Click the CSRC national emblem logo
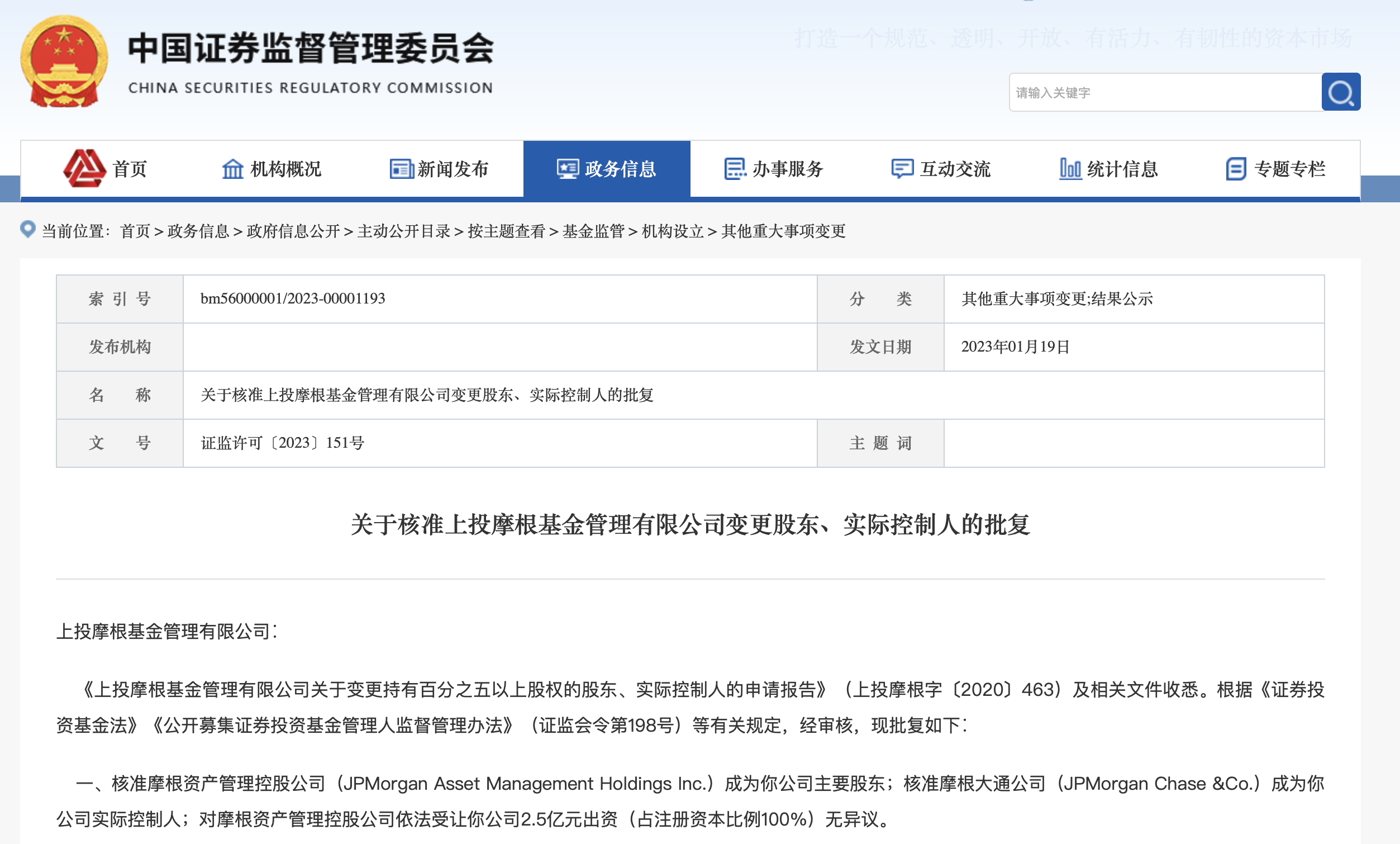 click(64, 61)
